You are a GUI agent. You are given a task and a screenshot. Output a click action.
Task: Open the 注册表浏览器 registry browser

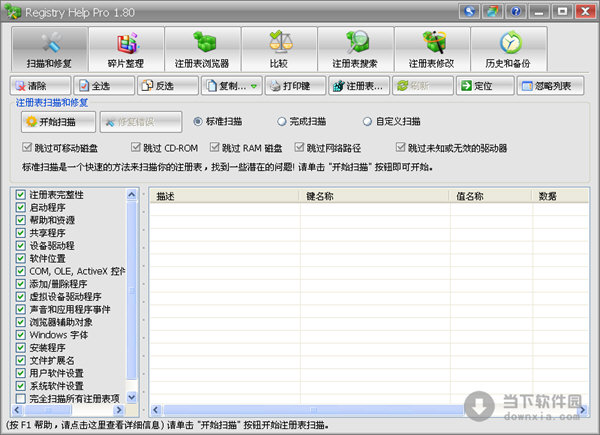(x=201, y=49)
